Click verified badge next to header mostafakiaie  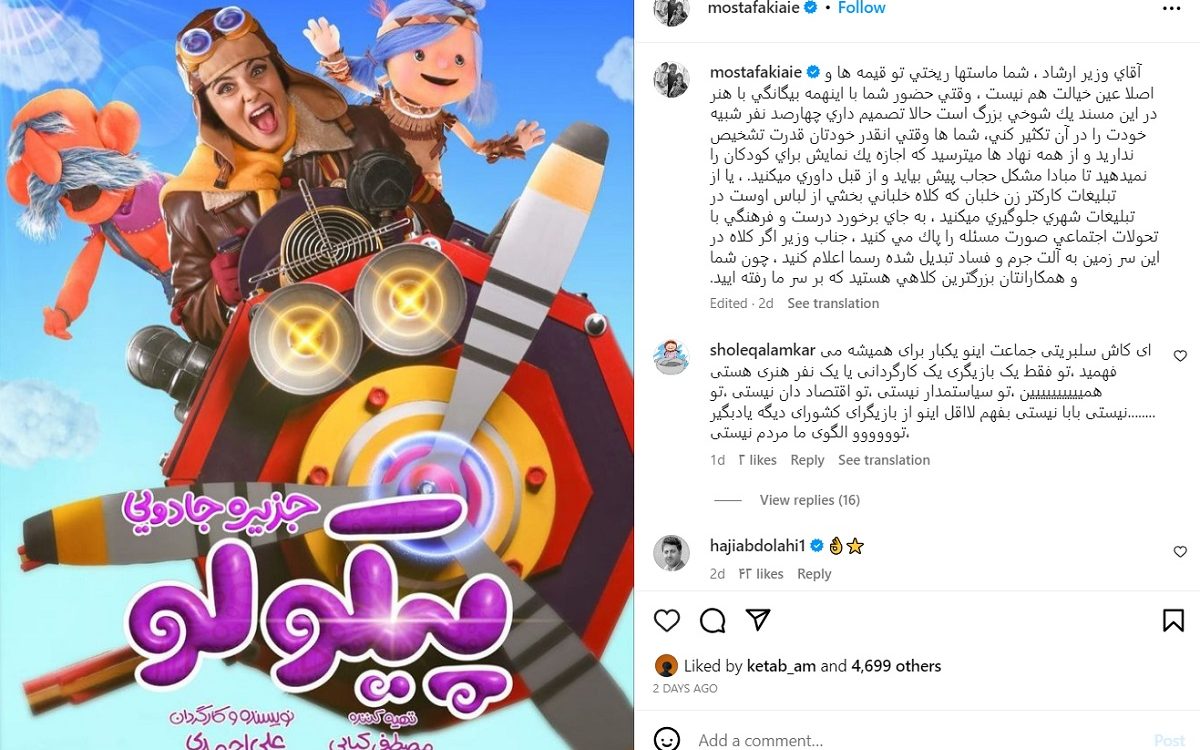click(811, 8)
